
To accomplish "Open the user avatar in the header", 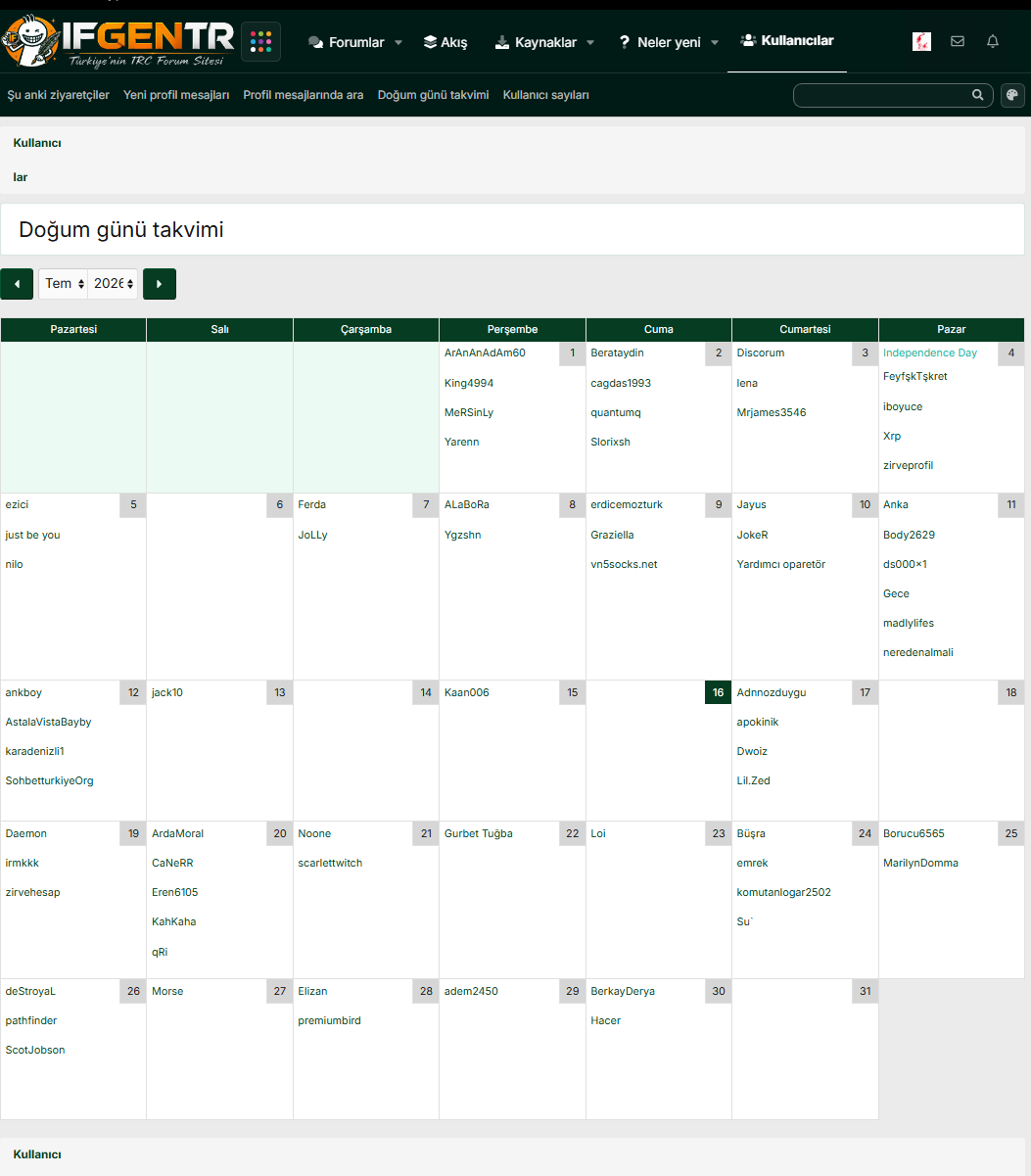I will click(x=921, y=41).
